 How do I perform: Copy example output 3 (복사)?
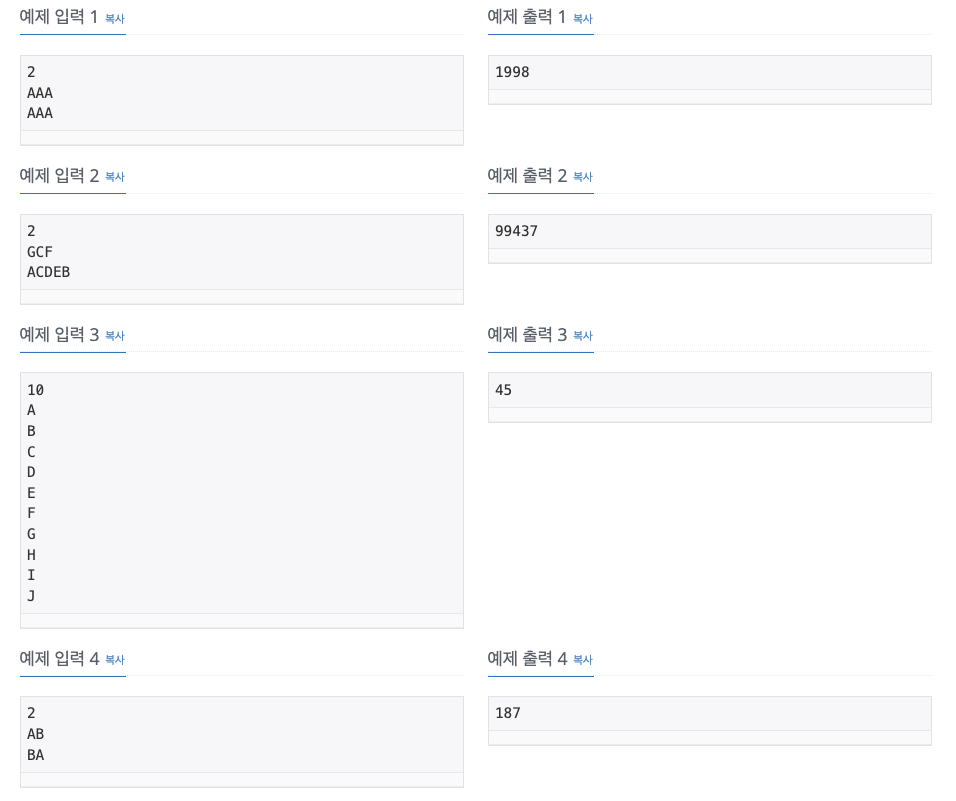[583, 336]
